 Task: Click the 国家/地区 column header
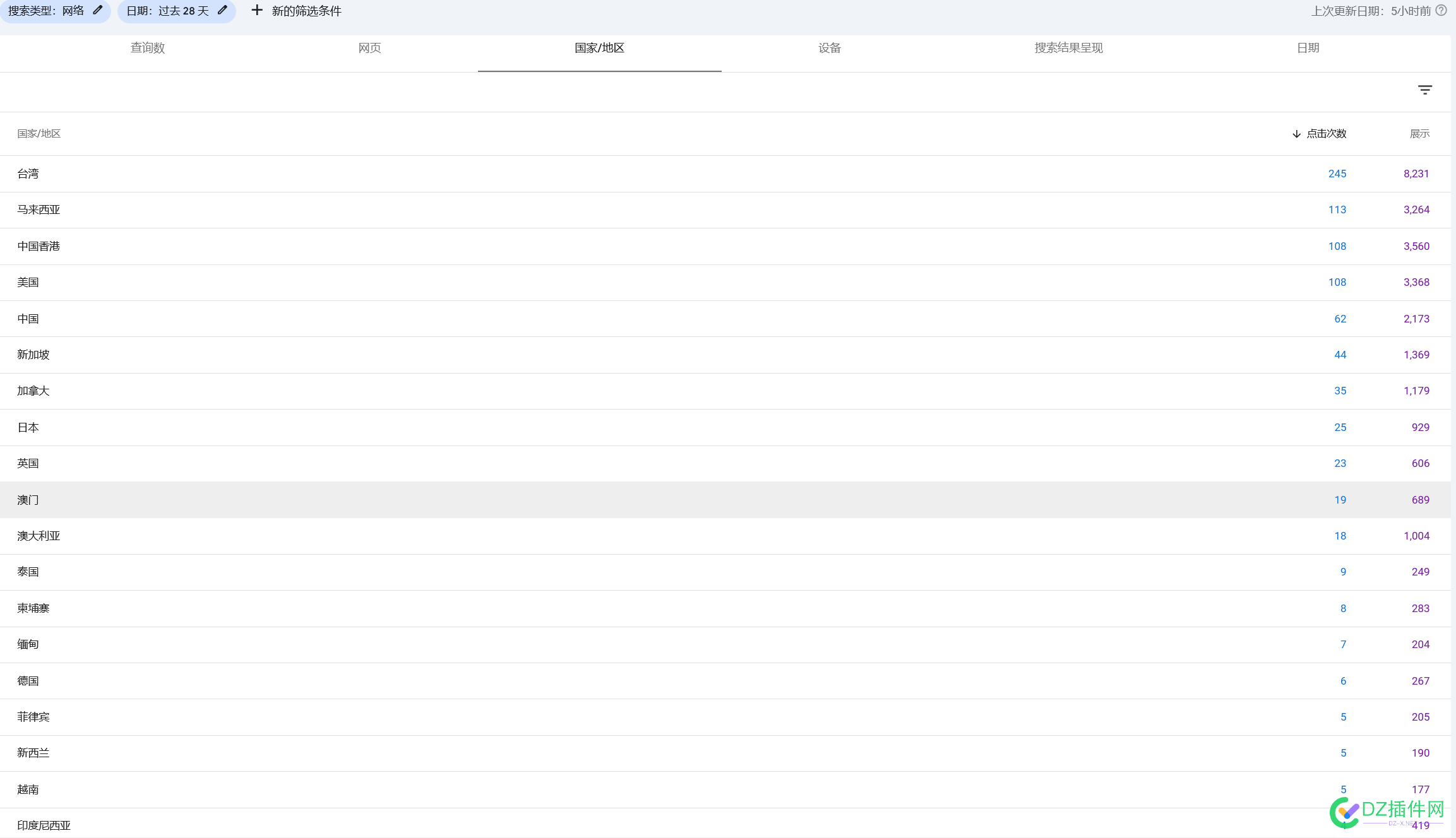39,134
